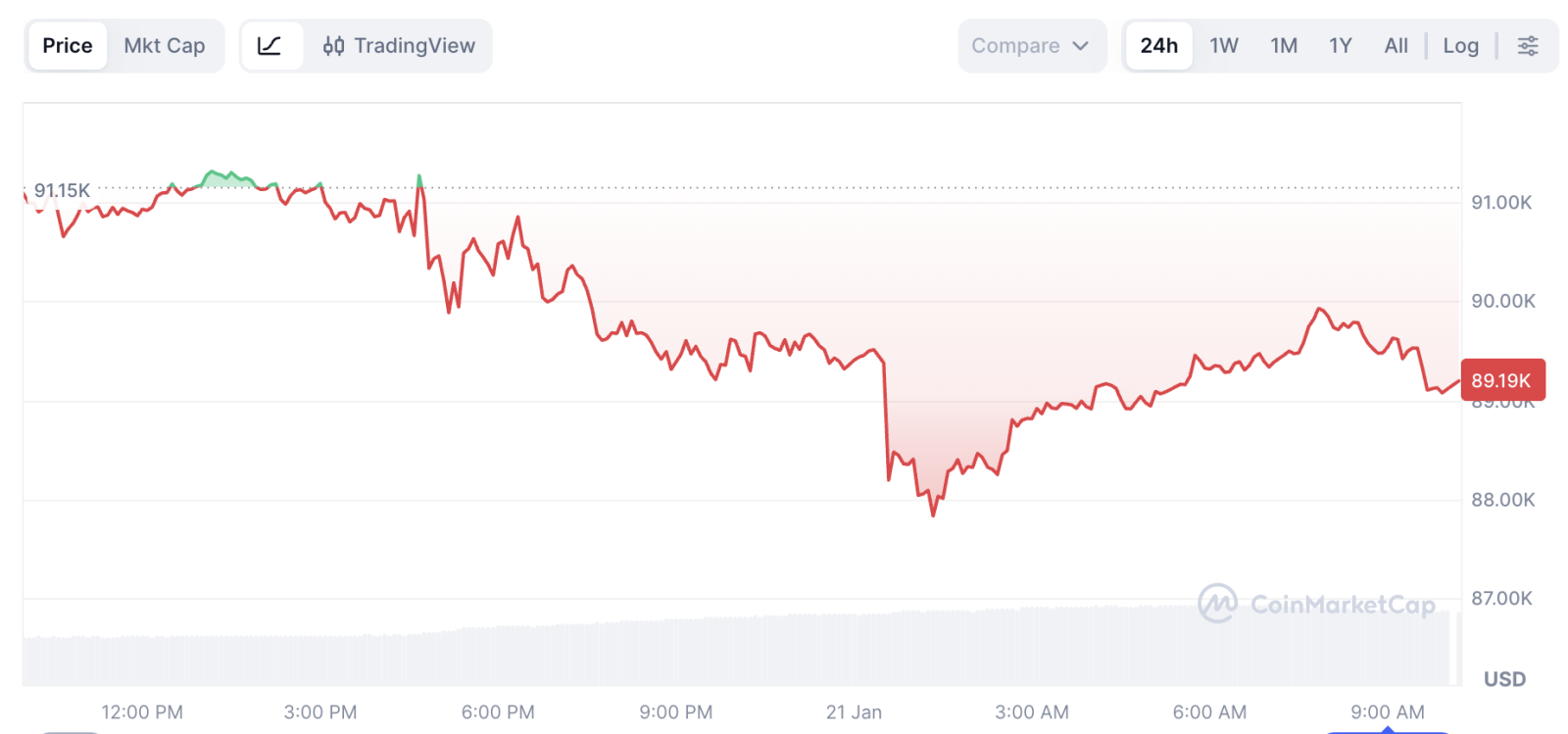Screen dimensions: 1568x734
Task: Select the 1W time range tab
Action: [1224, 46]
